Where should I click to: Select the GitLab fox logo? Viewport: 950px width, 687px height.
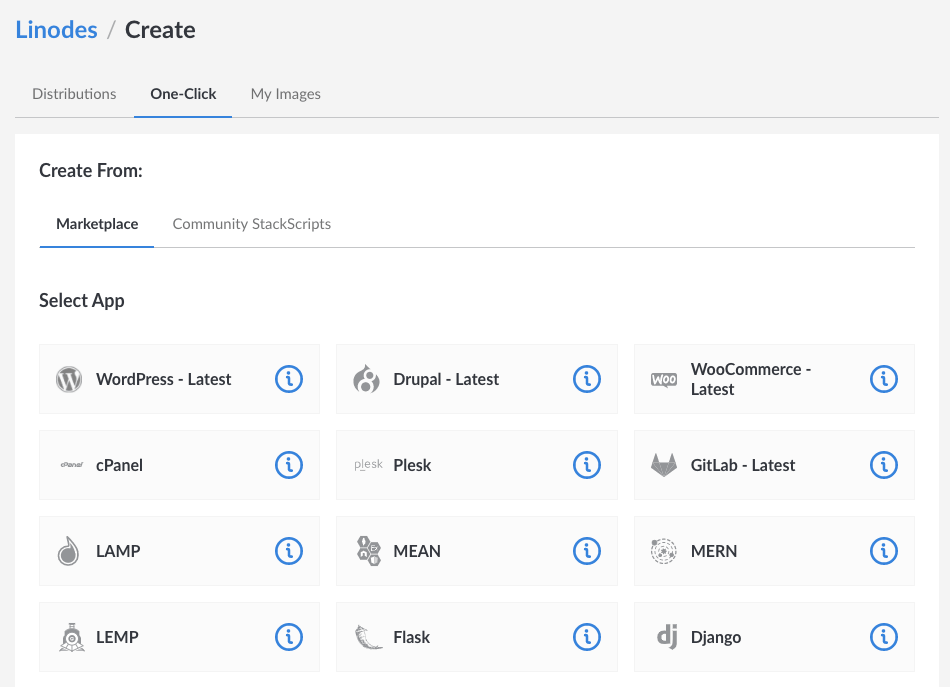(x=663, y=465)
